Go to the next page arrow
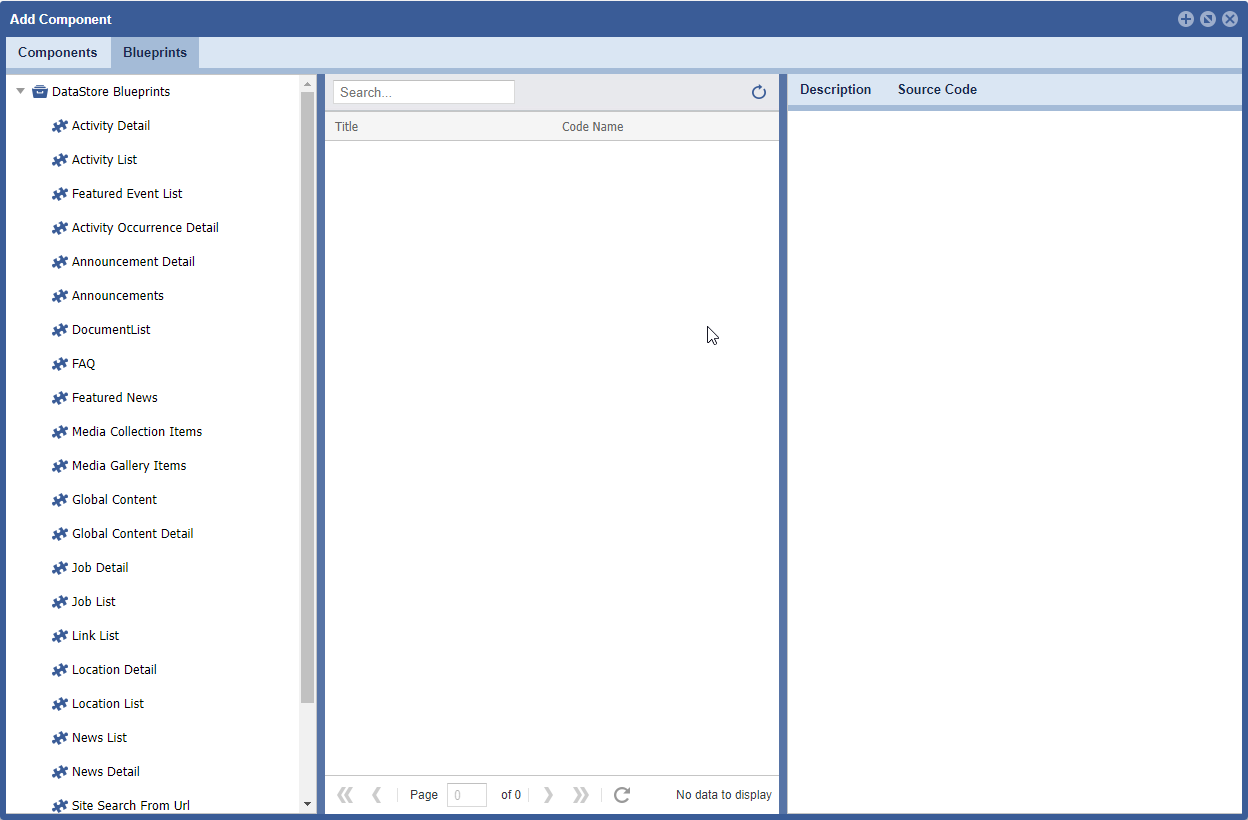The width and height of the screenshot is (1248, 820). click(548, 795)
